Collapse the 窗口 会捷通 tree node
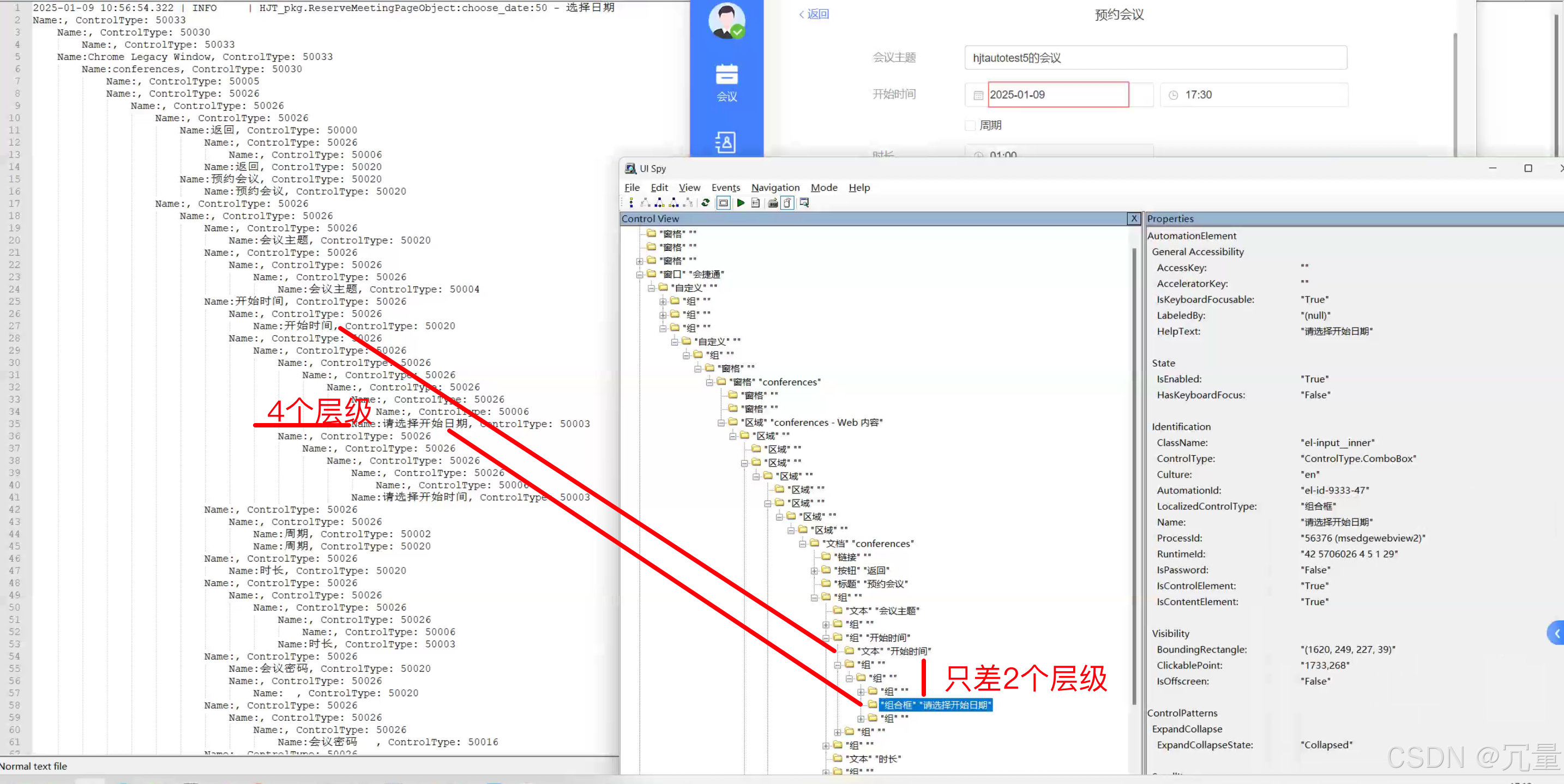This screenshot has height=784, width=1564. click(639, 274)
